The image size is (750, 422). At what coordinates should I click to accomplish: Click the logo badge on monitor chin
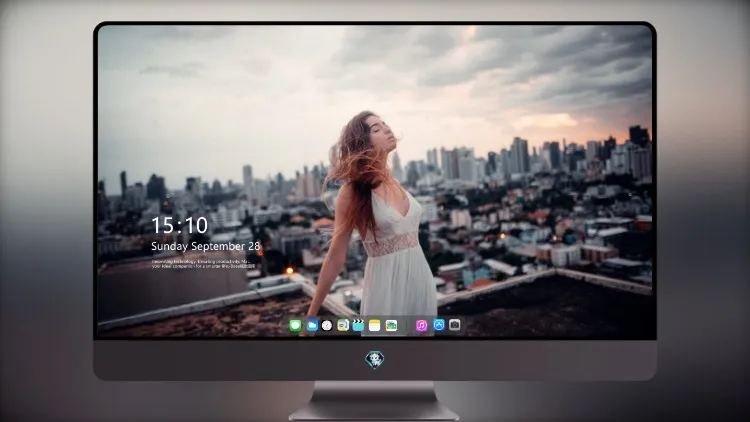coord(375,360)
